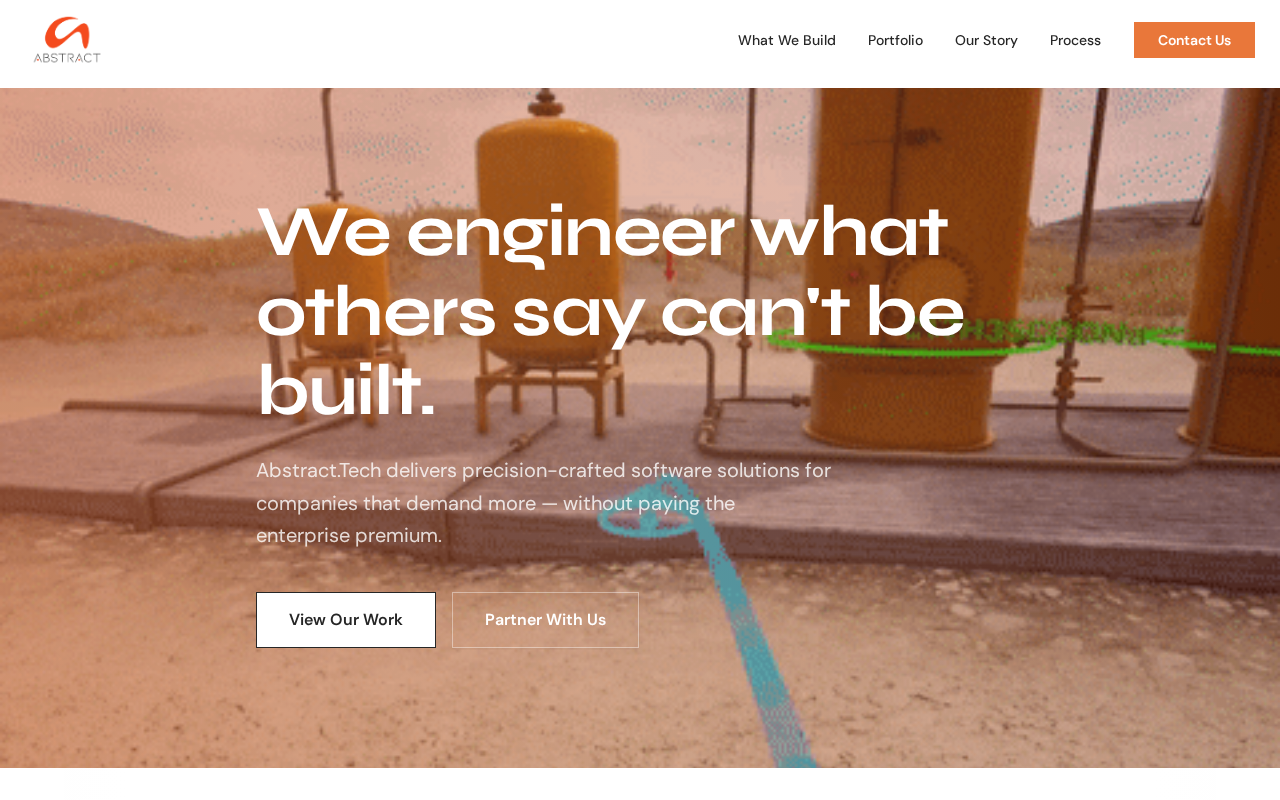Click the Partner With Us button
The image size is (1280, 800).
pyautogui.click(x=545, y=620)
